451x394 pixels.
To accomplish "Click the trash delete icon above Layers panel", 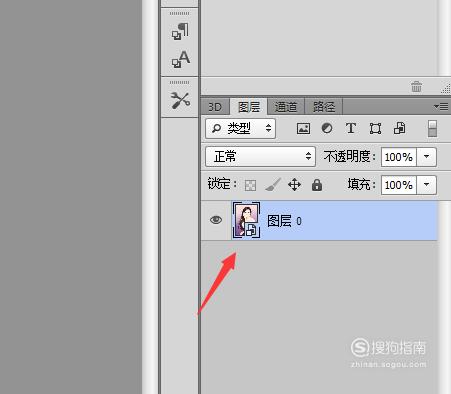I will (x=416, y=87).
